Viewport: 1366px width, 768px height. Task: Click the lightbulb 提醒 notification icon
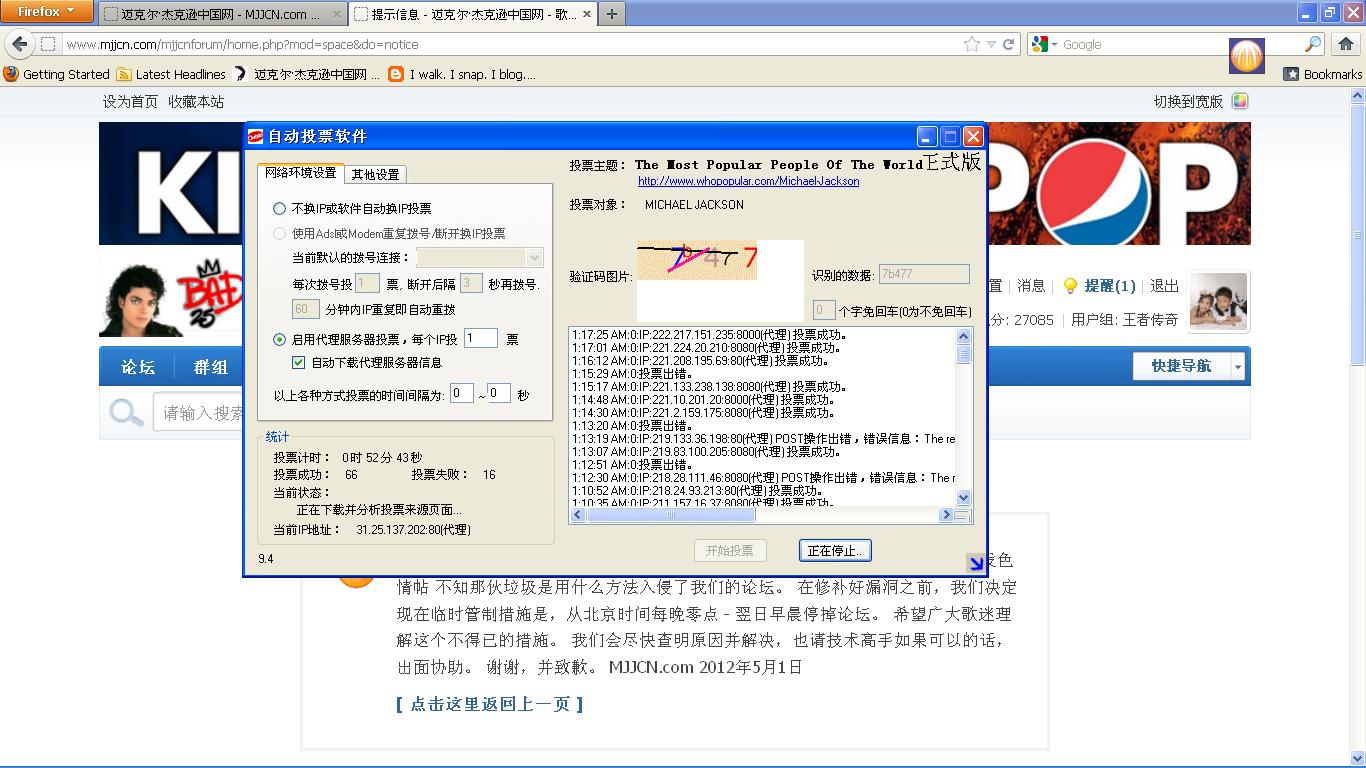tap(1070, 286)
